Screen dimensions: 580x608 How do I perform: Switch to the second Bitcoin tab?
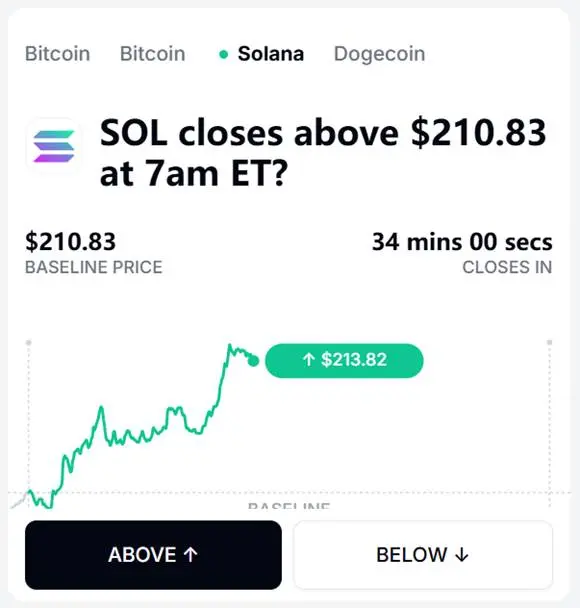pyautogui.click(x=152, y=54)
